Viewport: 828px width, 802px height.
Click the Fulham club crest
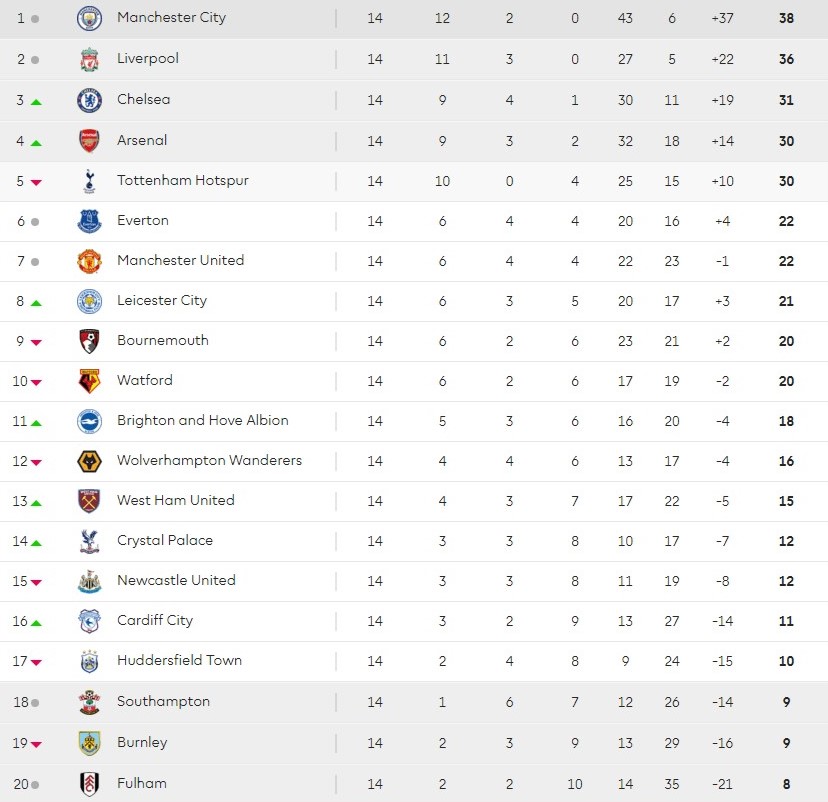[x=90, y=784]
